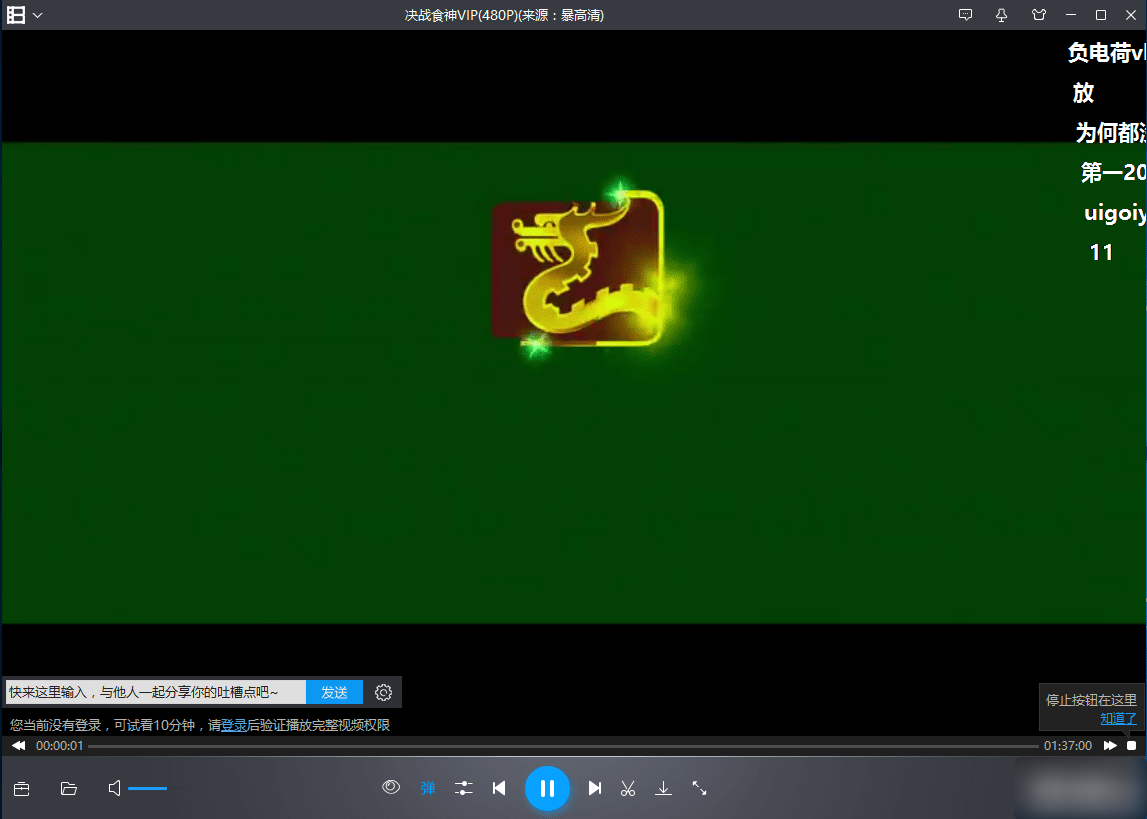Screen dimensions: 1147x819
Task: Open the toolbox icon at bottom left
Action: pos(22,788)
